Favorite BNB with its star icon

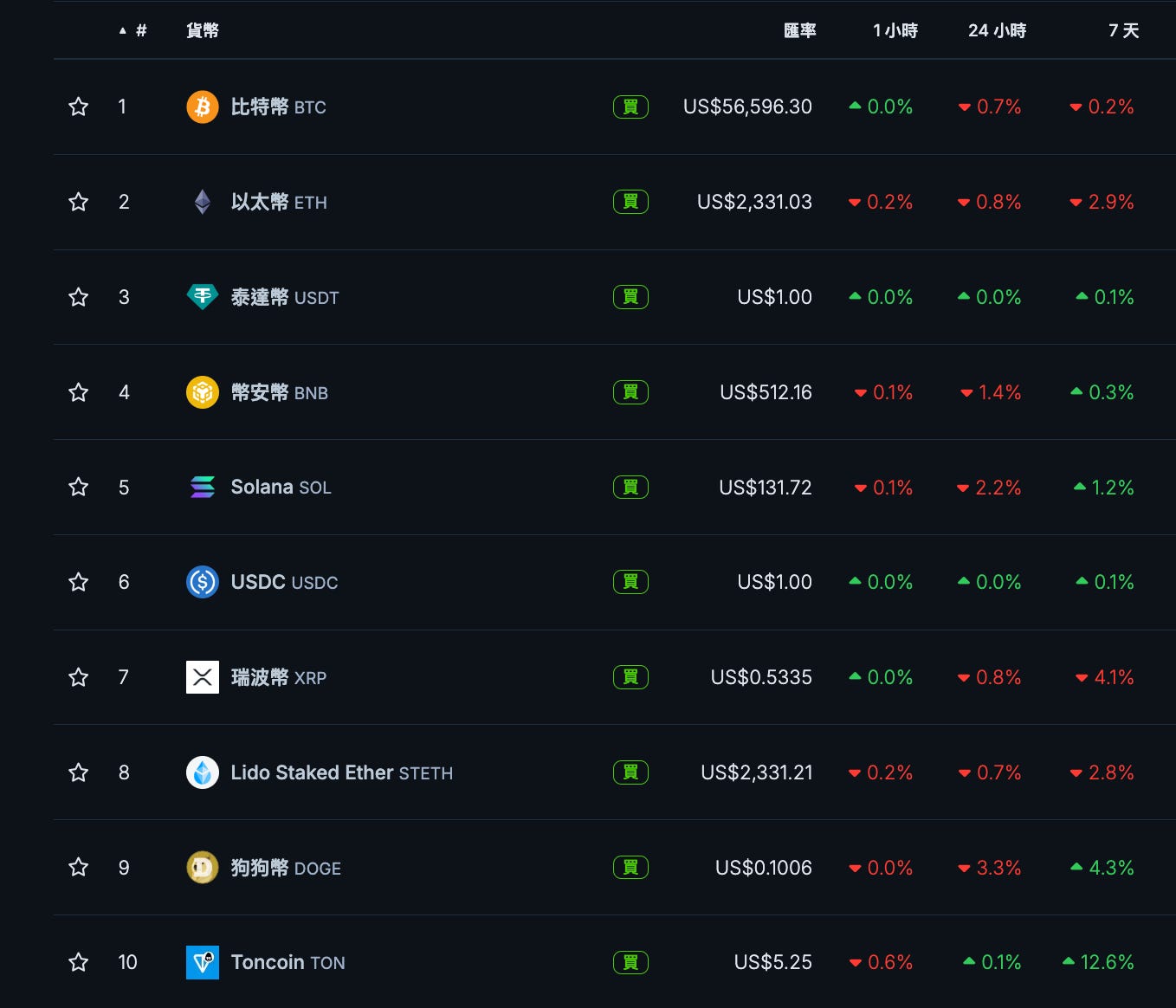tap(79, 392)
